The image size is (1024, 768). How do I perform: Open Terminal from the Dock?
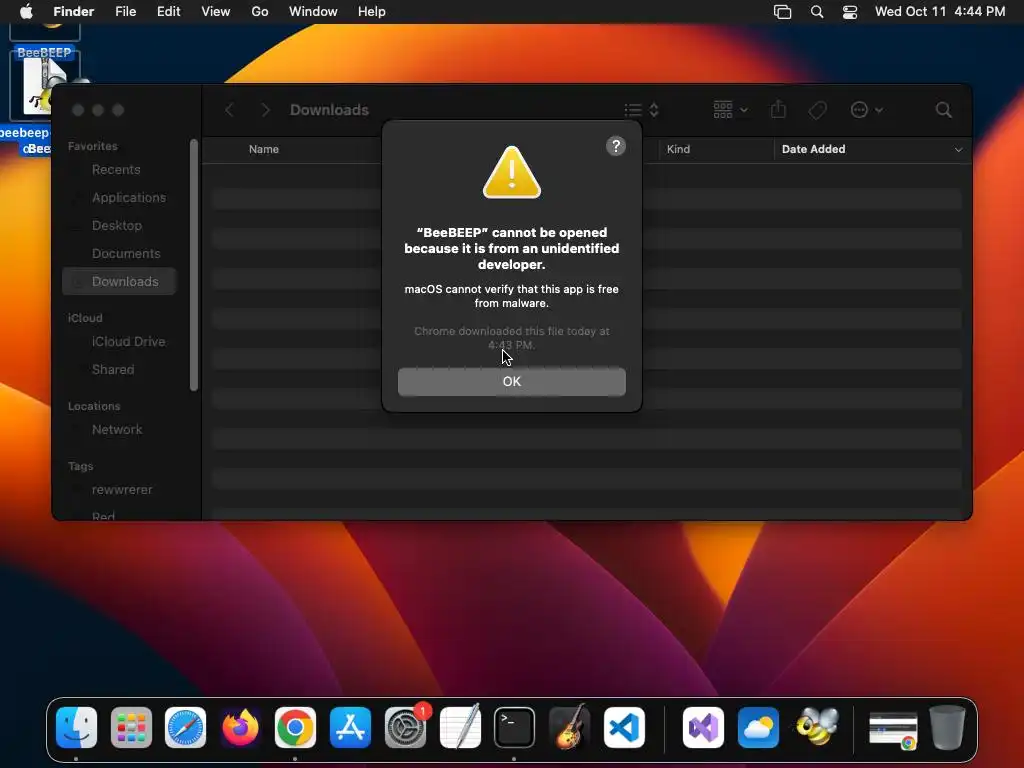[x=514, y=727]
